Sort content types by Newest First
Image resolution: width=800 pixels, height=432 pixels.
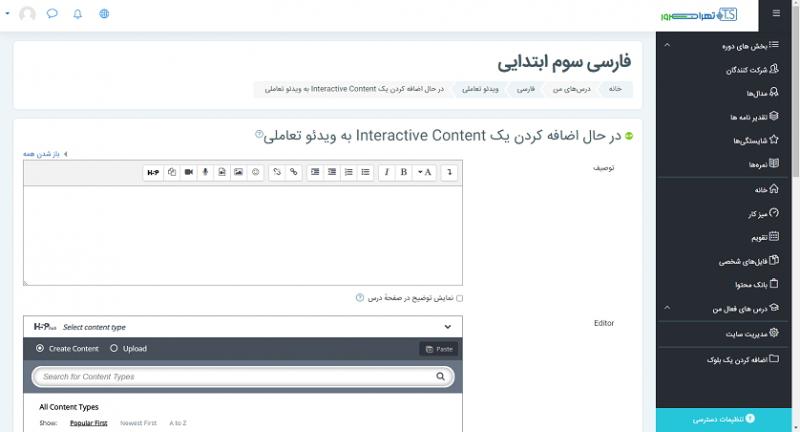(138, 423)
